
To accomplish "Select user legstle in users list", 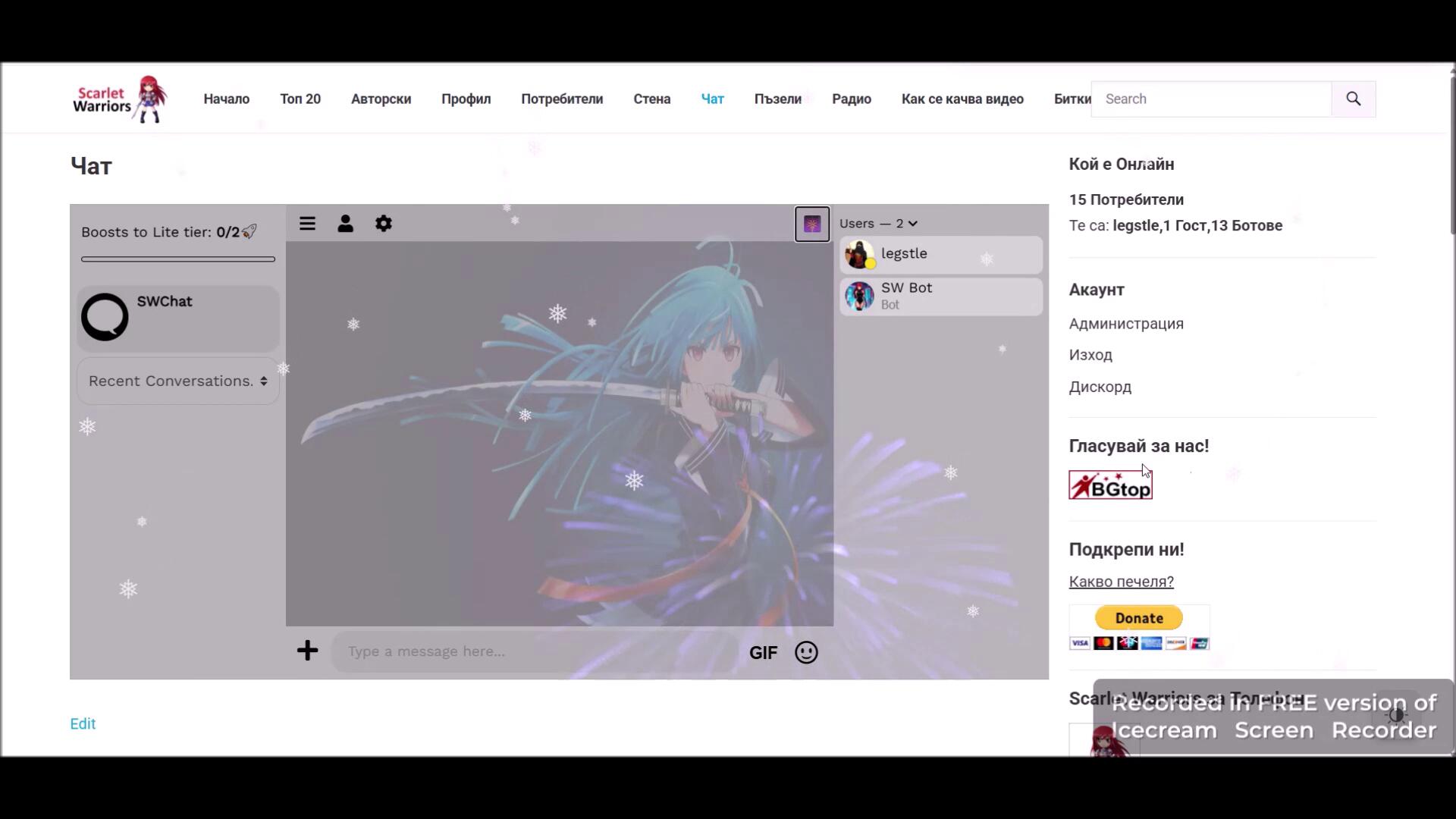I will (x=940, y=254).
